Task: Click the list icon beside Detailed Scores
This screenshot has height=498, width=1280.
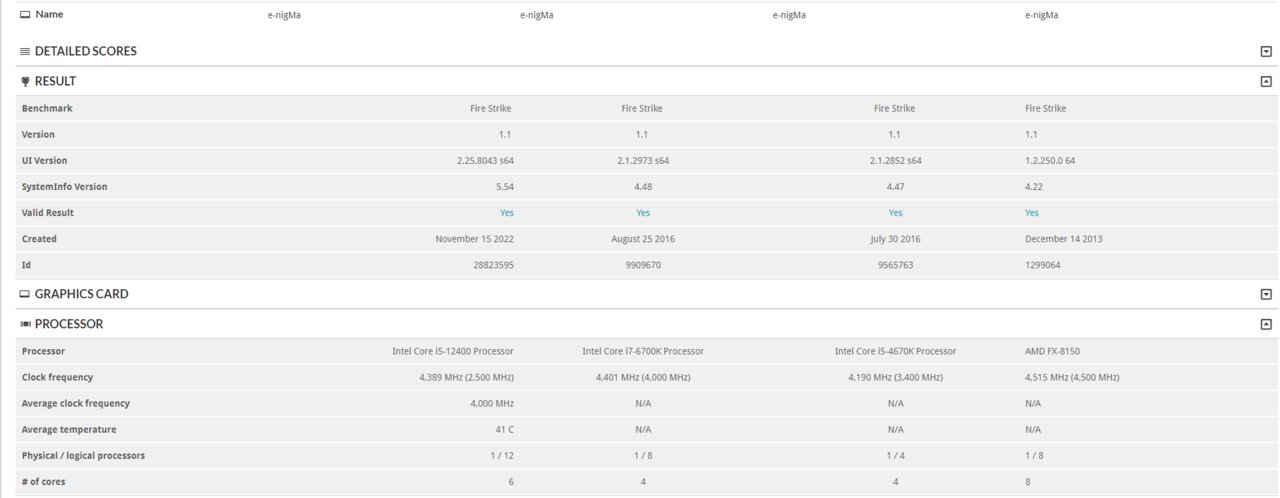Action: 25,51
